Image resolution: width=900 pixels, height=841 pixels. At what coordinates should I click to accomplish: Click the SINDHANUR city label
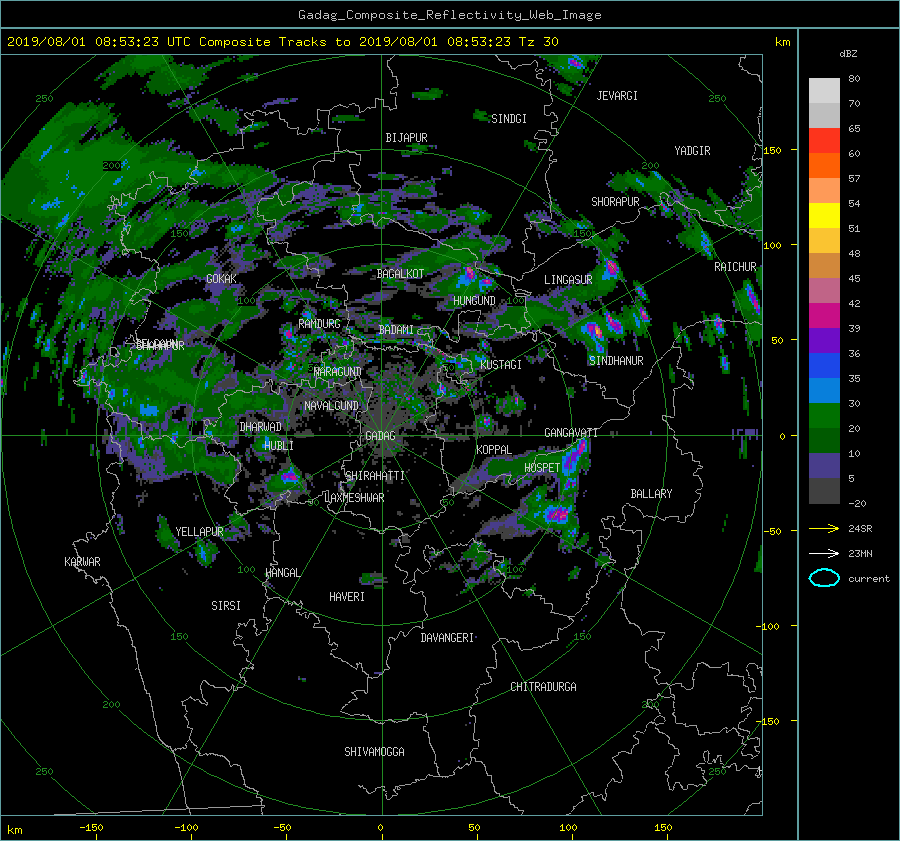pos(616,361)
